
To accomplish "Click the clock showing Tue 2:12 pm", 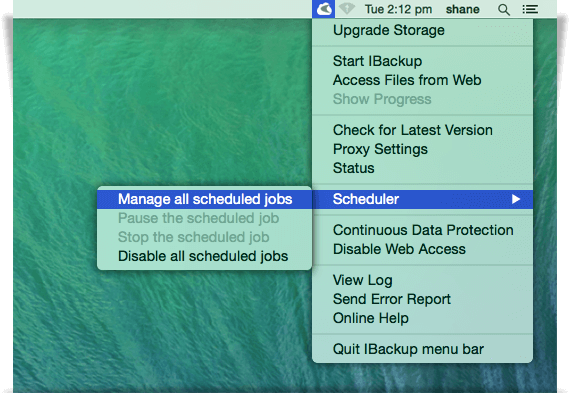I will (398, 9).
